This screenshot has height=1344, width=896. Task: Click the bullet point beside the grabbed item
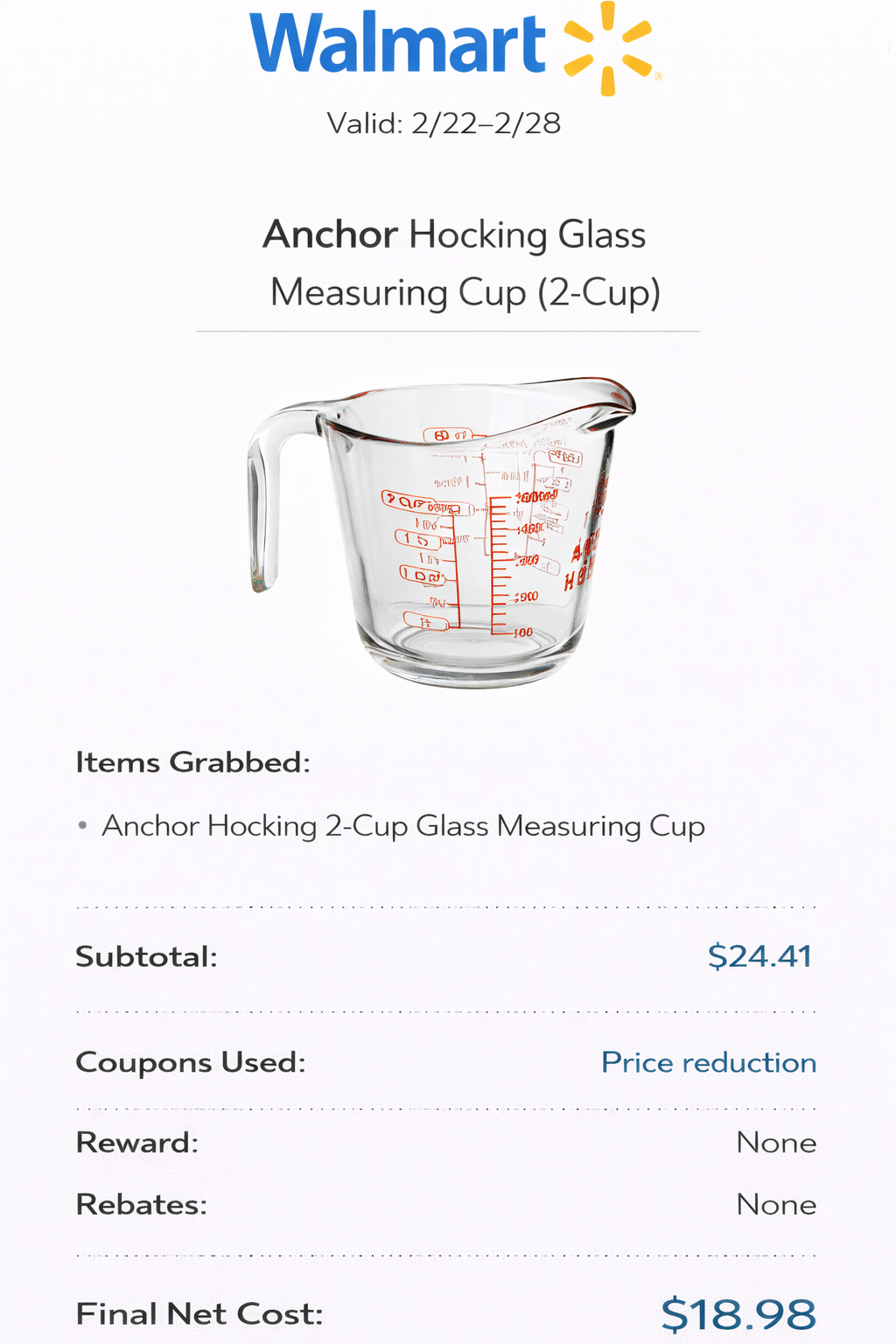(x=82, y=825)
